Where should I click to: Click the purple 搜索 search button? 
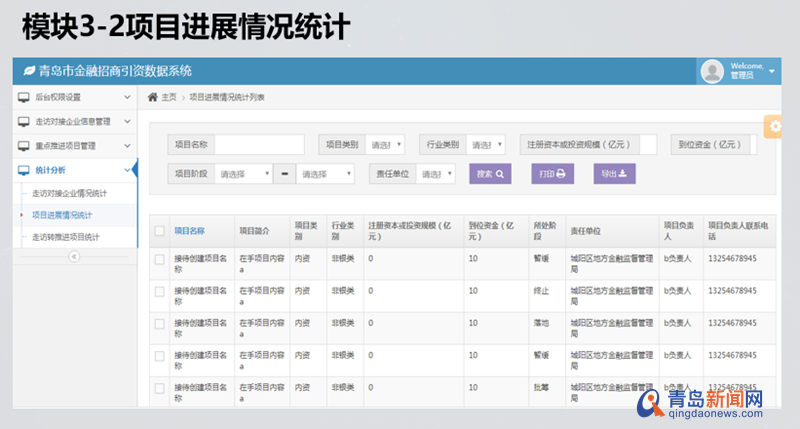click(x=490, y=174)
